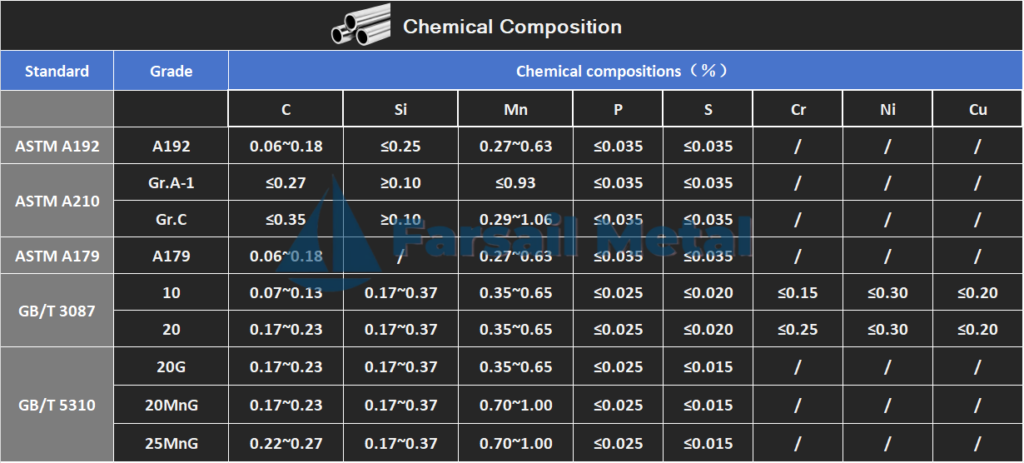The image size is (1024, 463).
Task: Select the ASTM A192 standard cell
Action: (57, 146)
